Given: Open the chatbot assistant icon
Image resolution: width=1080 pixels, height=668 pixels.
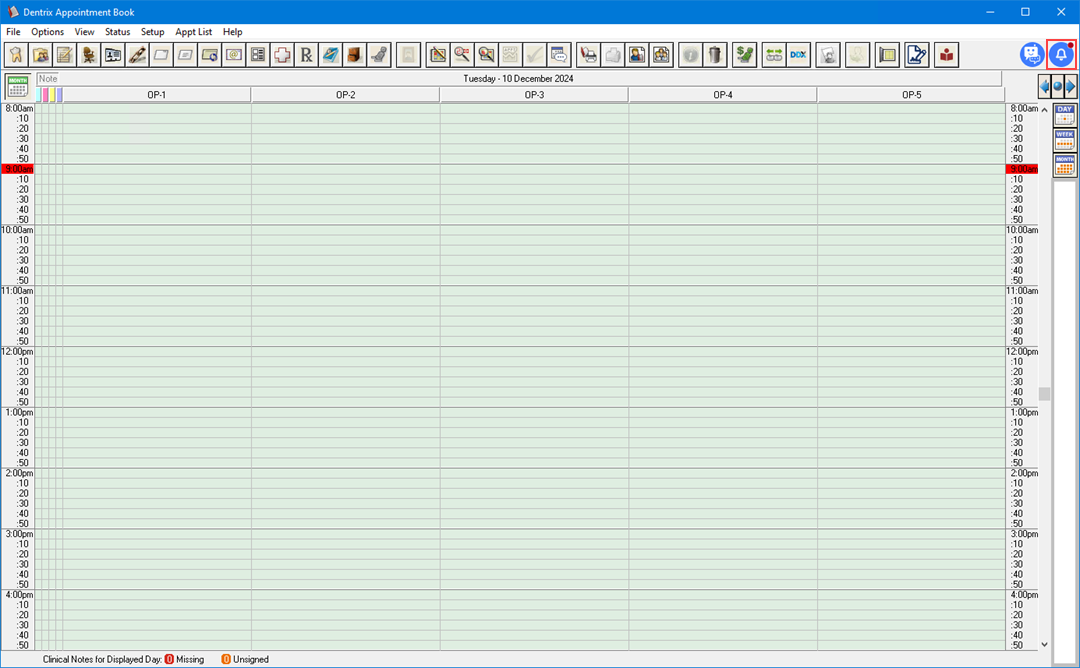Looking at the screenshot, I should pos(1032,54).
